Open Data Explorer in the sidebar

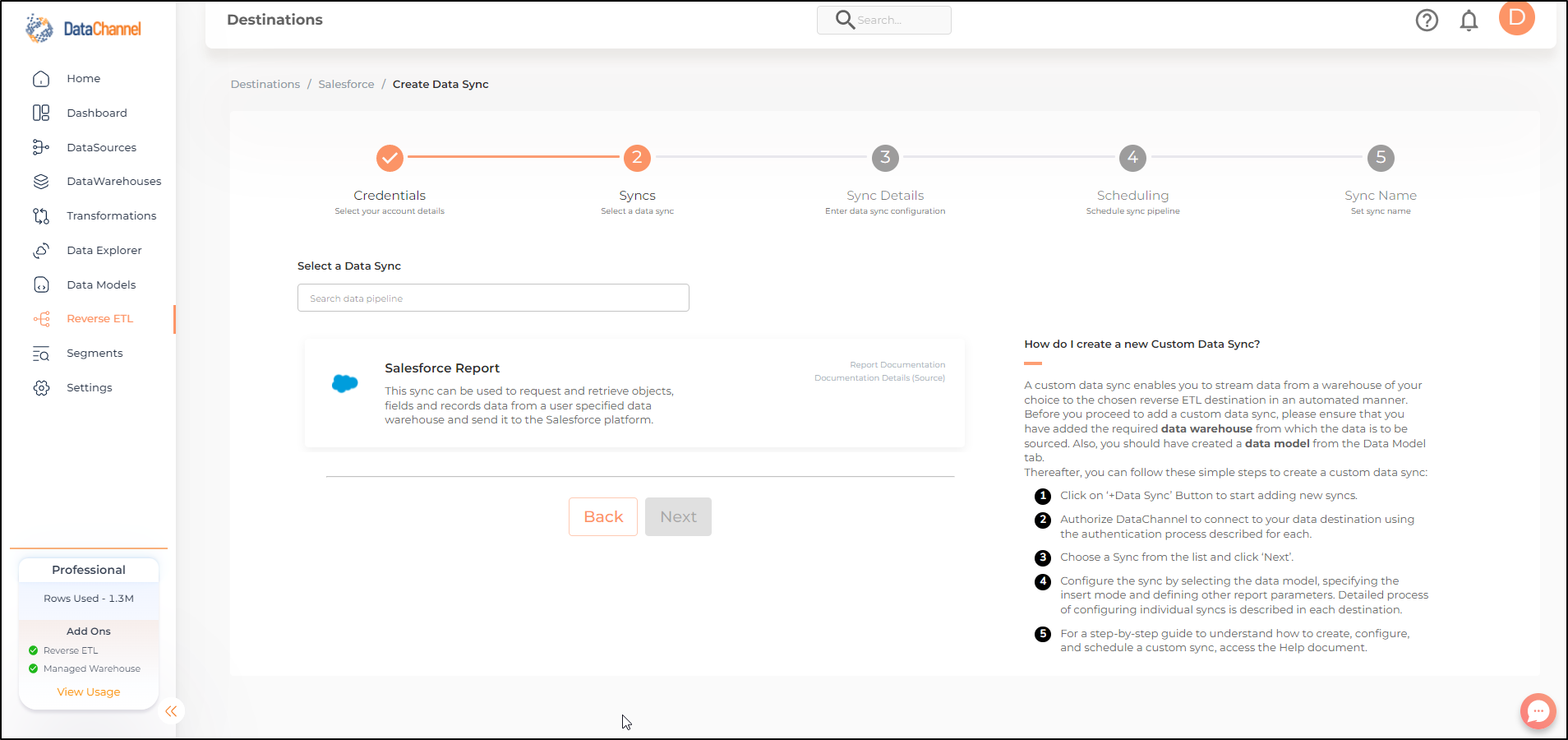104,251
